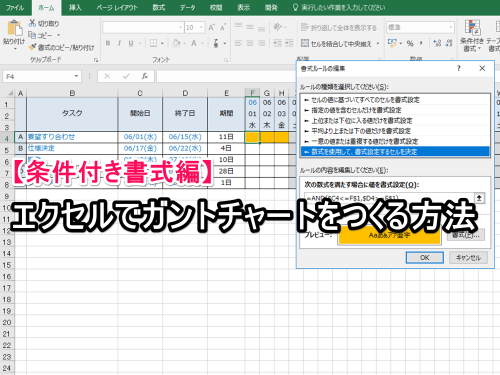
Task: Click the Format (書式) button beside the preview
Action: coord(466,235)
